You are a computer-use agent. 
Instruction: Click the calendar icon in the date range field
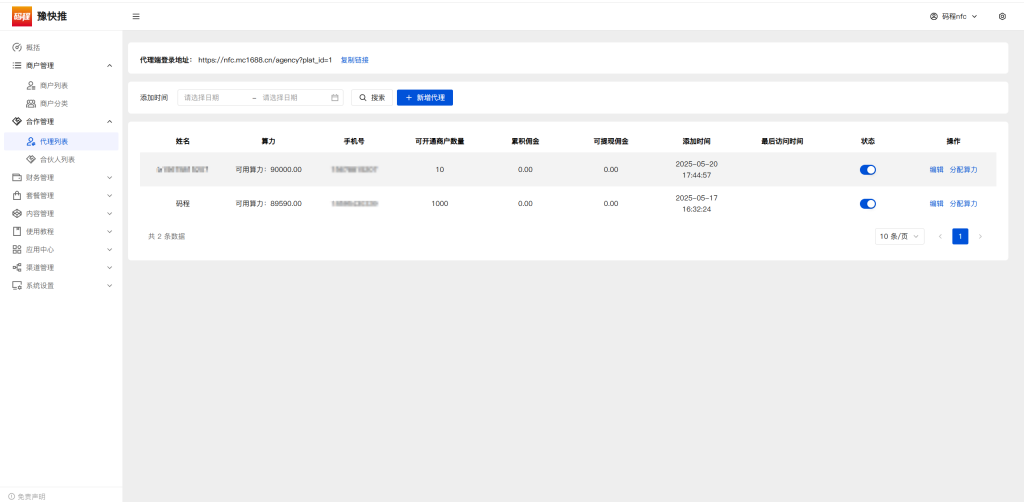(x=335, y=98)
